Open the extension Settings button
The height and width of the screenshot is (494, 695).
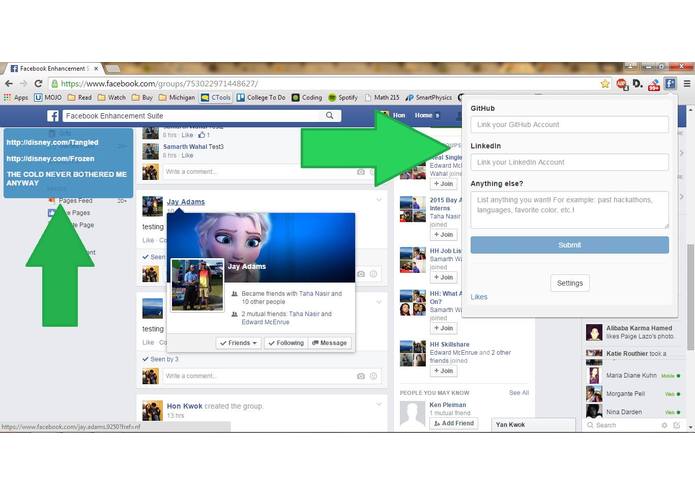pos(570,283)
